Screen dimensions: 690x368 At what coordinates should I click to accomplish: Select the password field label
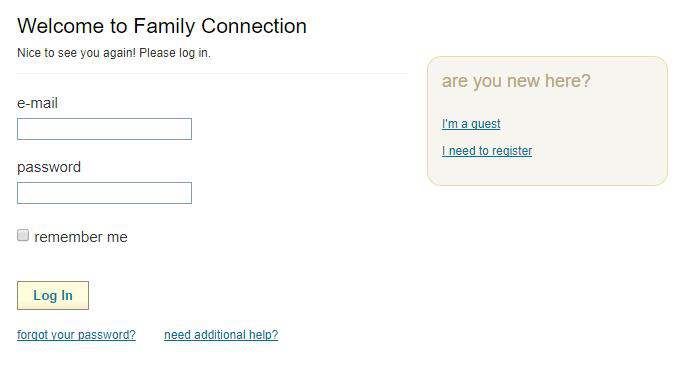pos(49,167)
